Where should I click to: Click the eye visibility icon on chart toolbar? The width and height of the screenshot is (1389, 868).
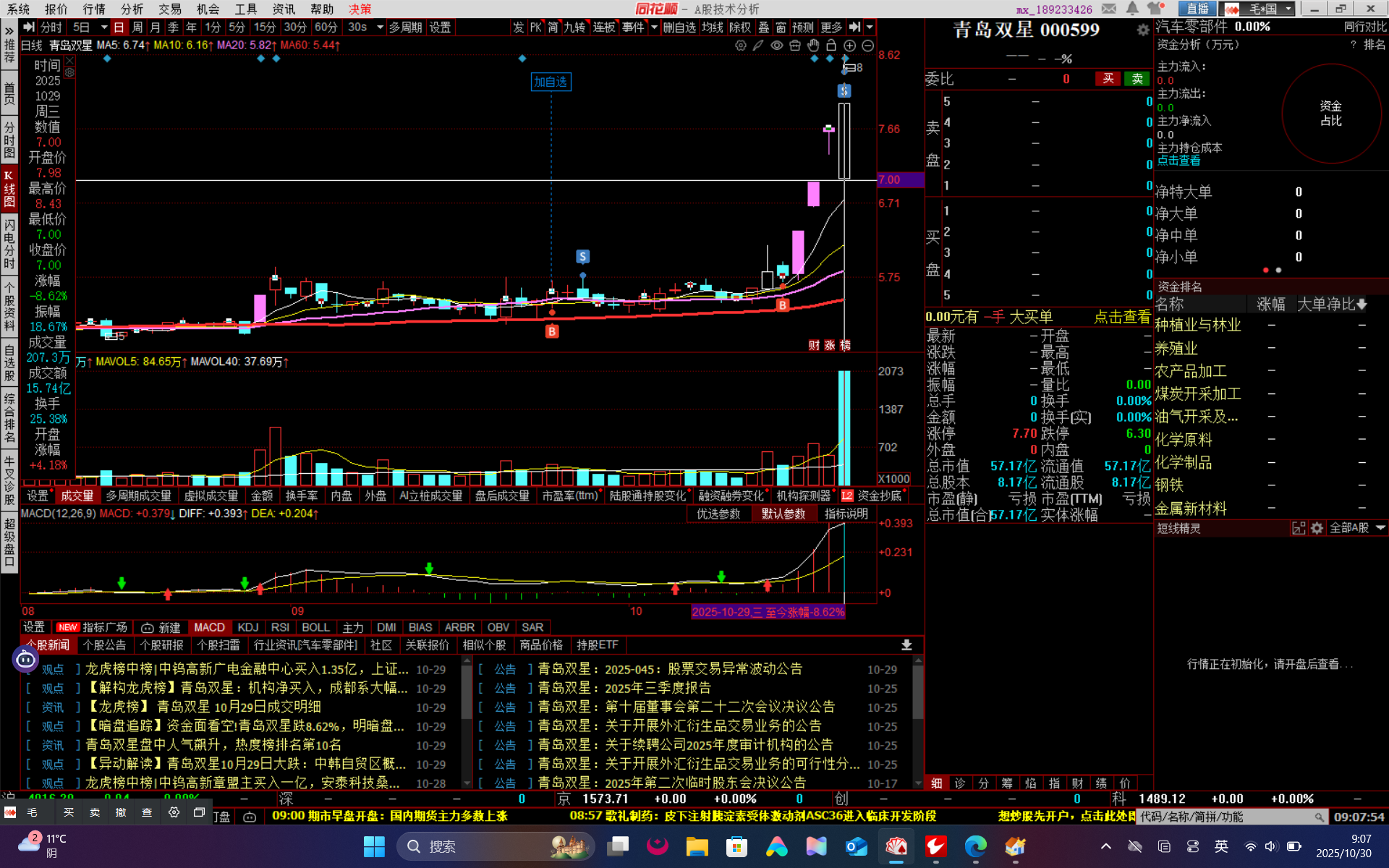click(776, 46)
